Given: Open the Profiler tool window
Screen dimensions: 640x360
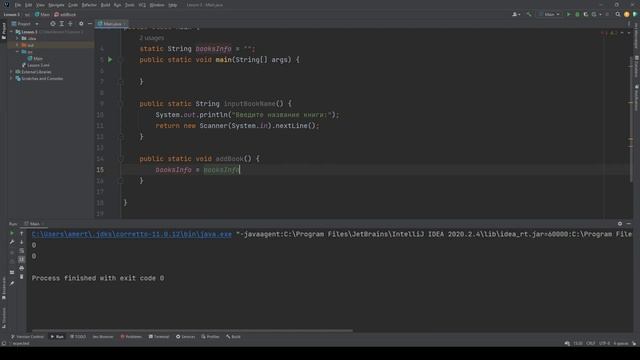Looking at the screenshot, I should (x=210, y=337).
